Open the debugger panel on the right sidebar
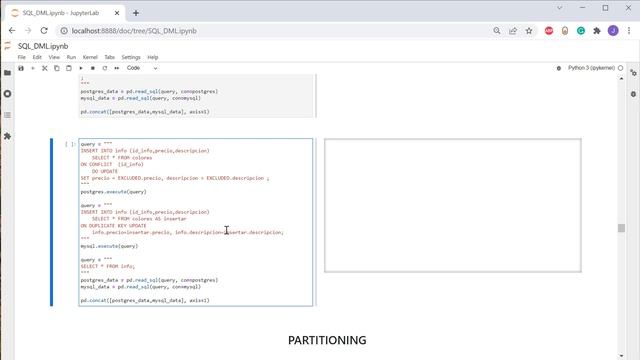Image resolution: width=640 pixels, height=360 pixels. click(x=633, y=94)
